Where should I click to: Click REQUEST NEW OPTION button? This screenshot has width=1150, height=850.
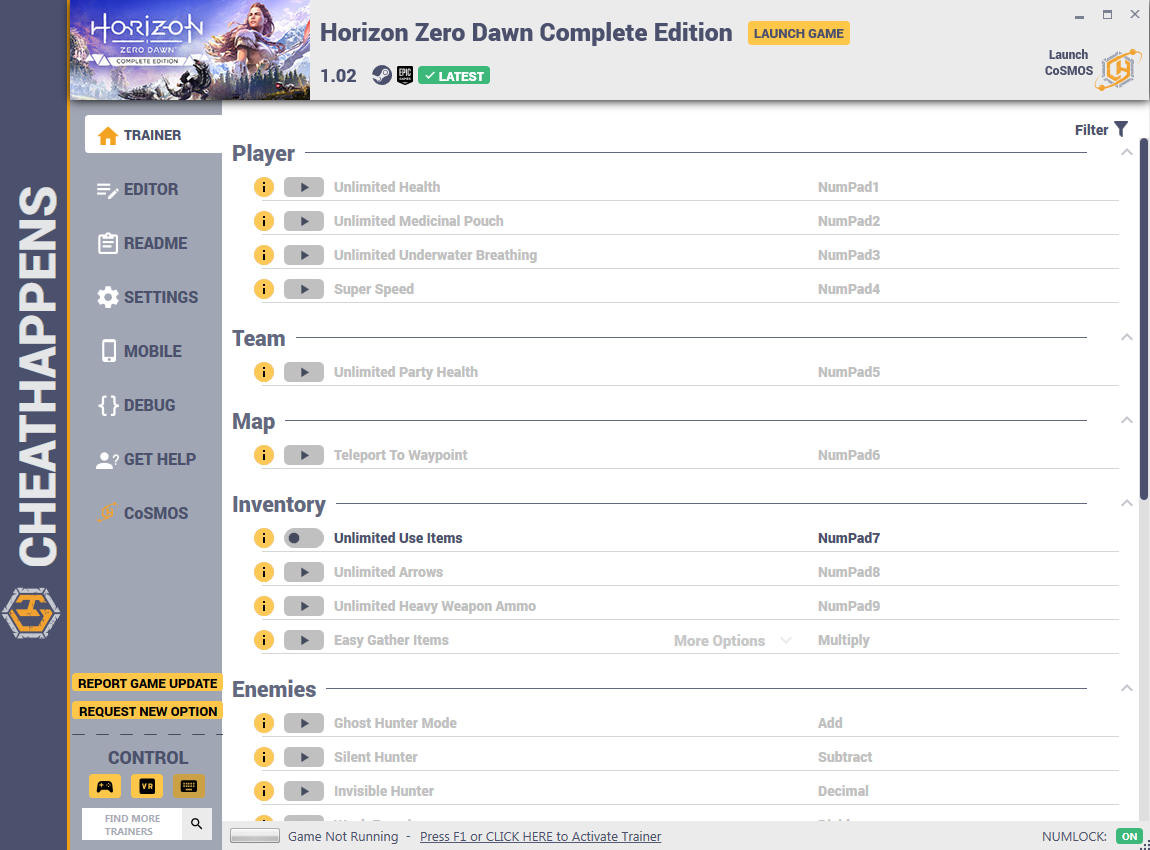[x=147, y=711]
